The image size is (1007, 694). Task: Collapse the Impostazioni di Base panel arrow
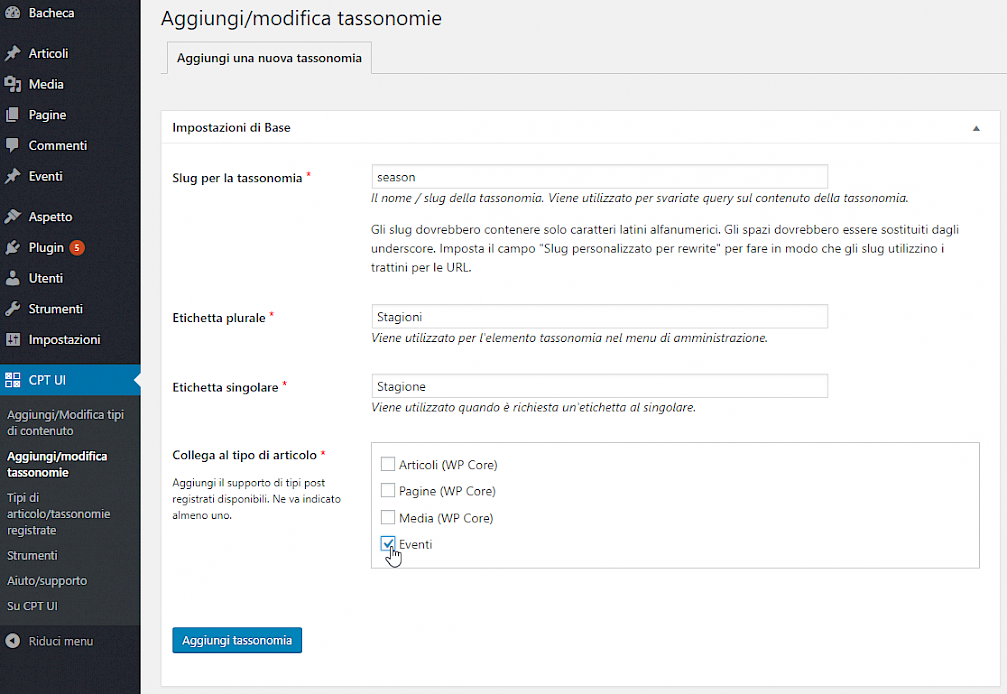[x=976, y=128]
